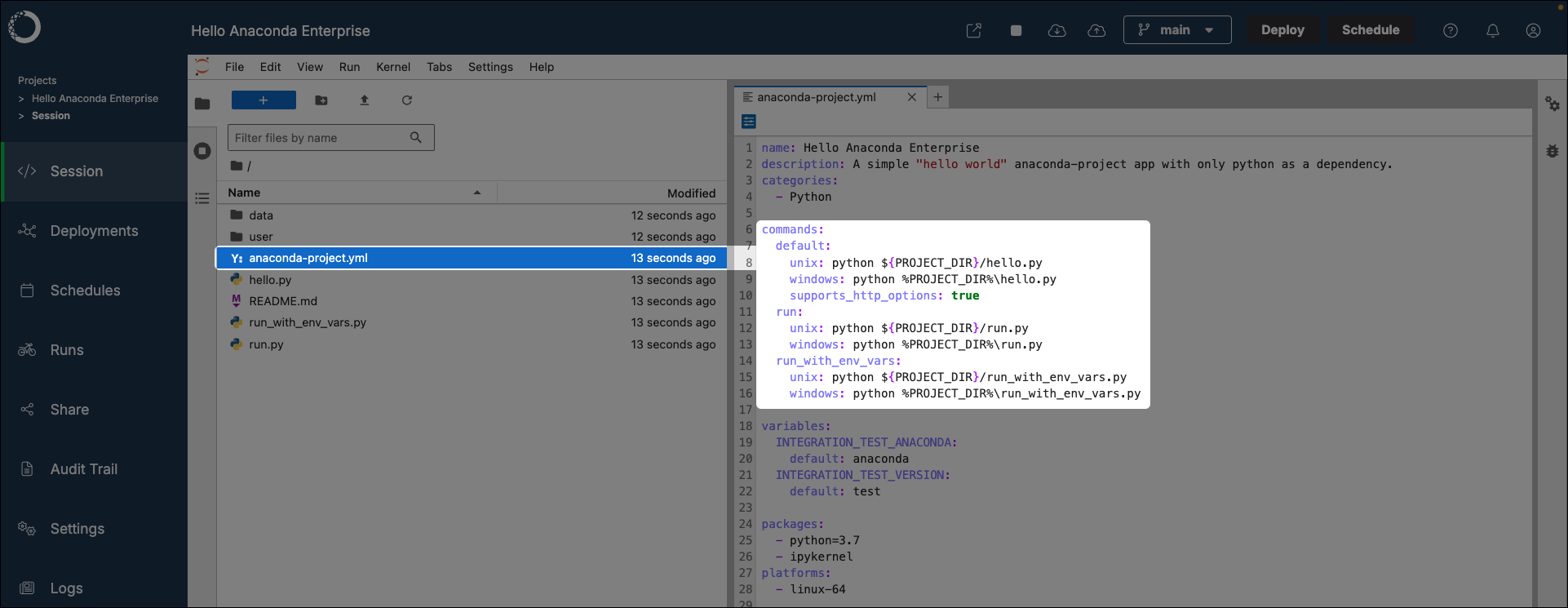Select run_with_env_vars.py in file list
The height and width of the screenshot is (608, 1568).
click(472, 322)
